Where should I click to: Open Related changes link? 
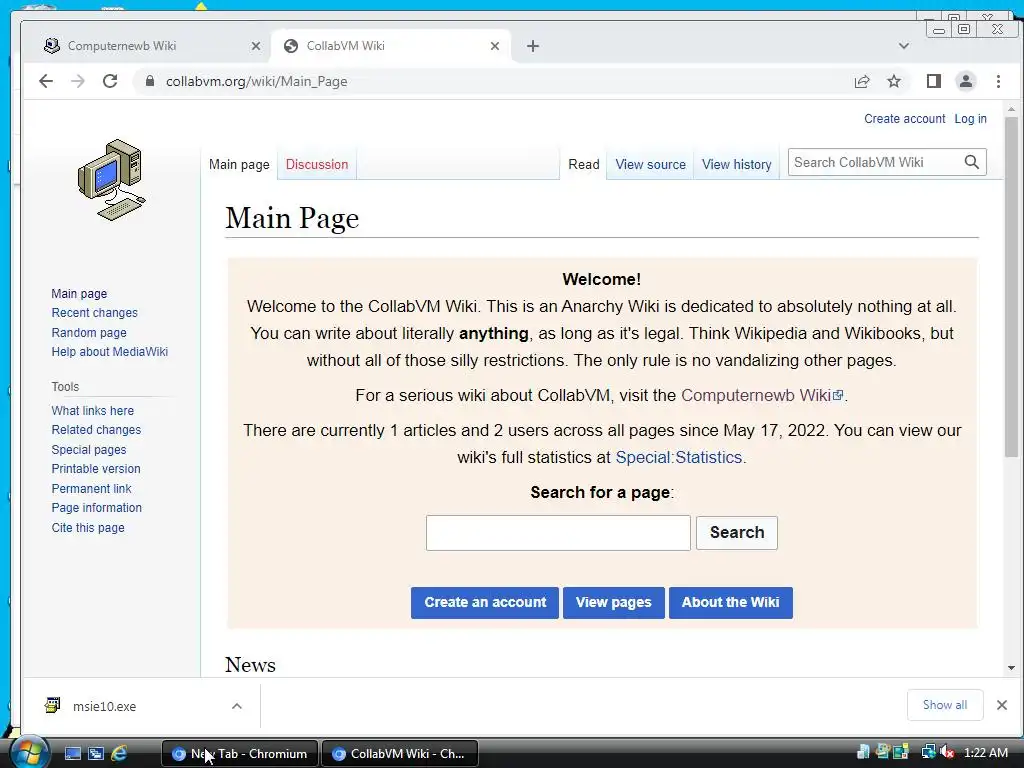tap(96, 430)
